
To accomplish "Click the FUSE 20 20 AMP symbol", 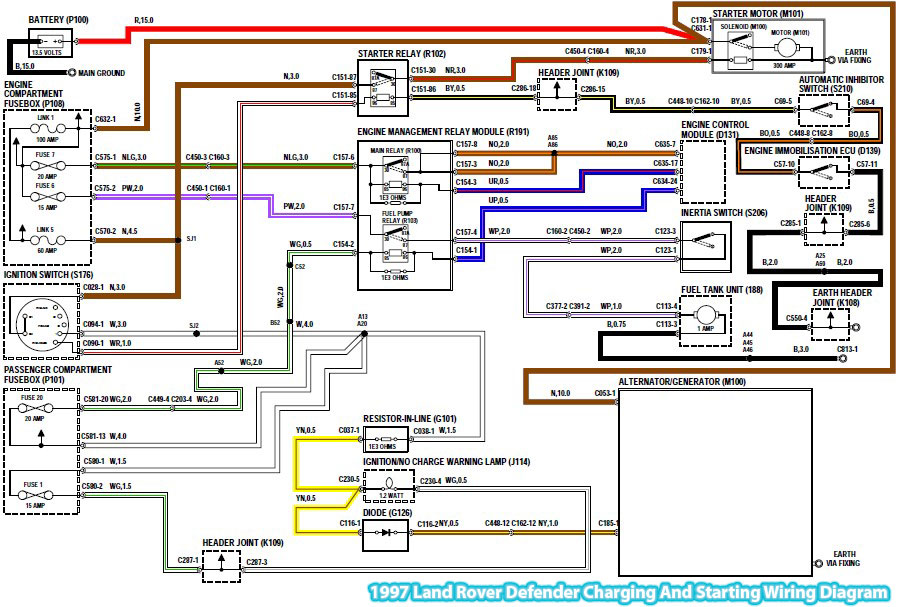I will click(35, 408).
